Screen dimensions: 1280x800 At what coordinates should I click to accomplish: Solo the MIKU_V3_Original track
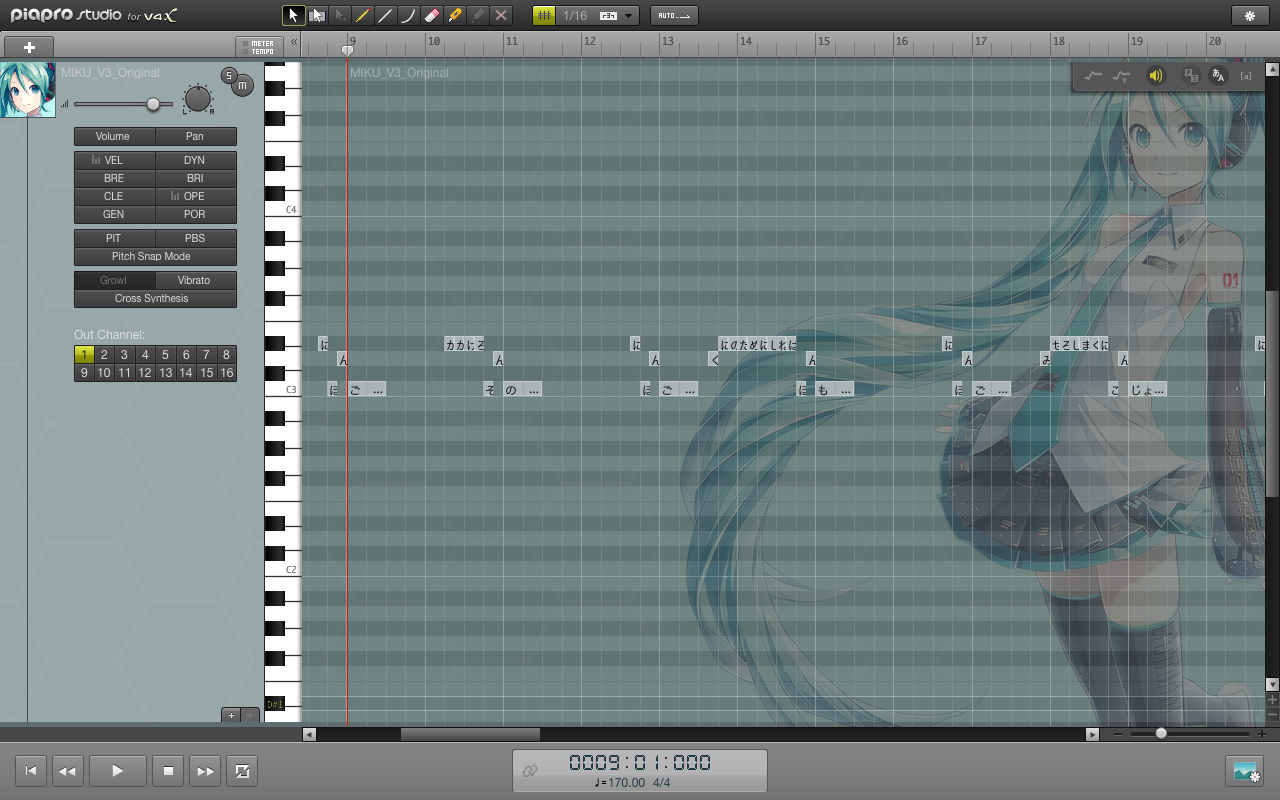[228, 75]
